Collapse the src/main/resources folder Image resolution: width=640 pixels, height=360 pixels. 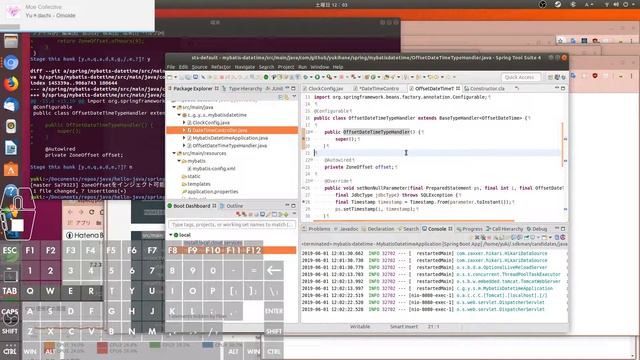click(x=174, y=153)
